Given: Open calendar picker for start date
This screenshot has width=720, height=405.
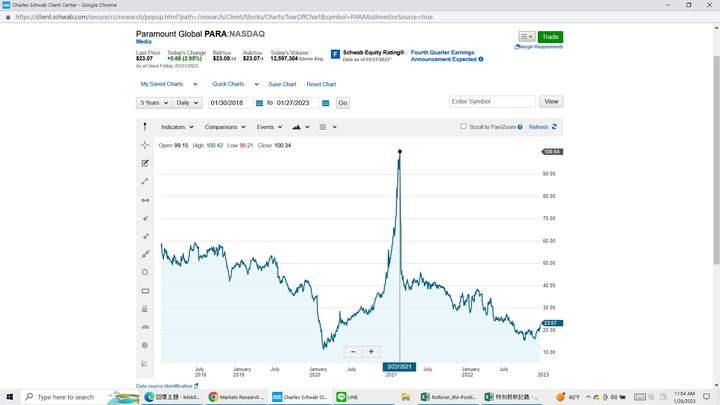Looking at the screenshot, I should pos(259,103).
